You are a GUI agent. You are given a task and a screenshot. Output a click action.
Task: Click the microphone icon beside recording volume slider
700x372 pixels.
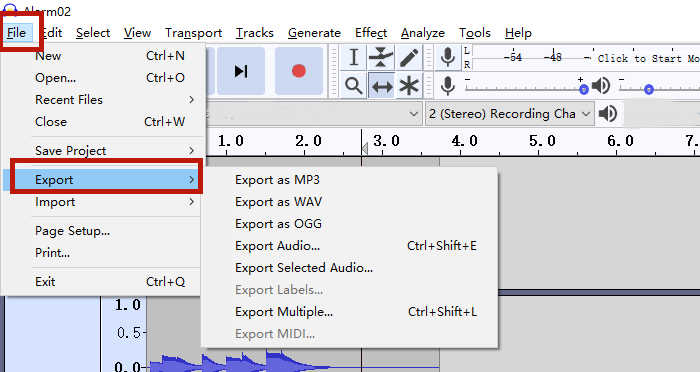[448, 85]
